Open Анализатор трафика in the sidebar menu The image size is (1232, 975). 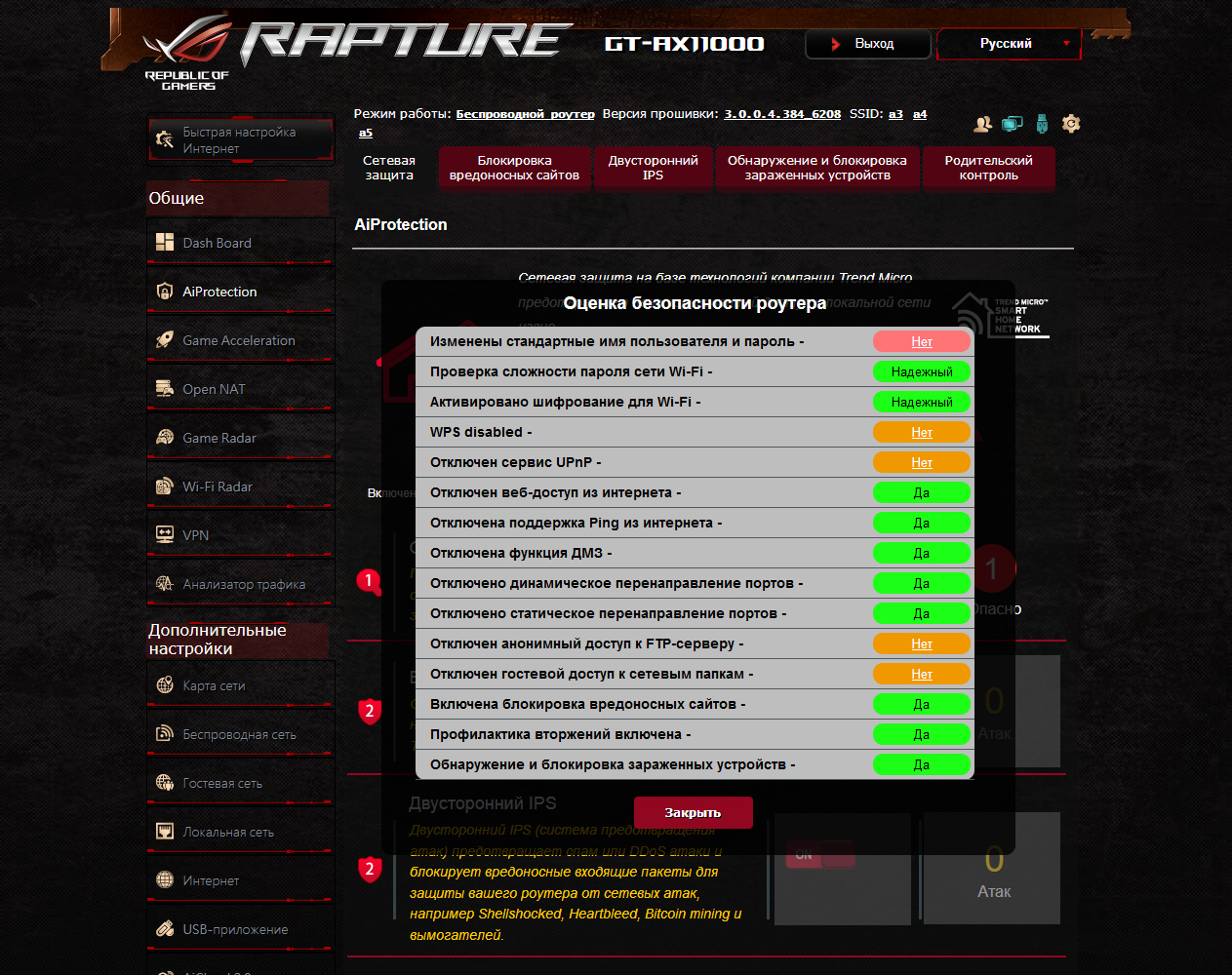[240, 584]
